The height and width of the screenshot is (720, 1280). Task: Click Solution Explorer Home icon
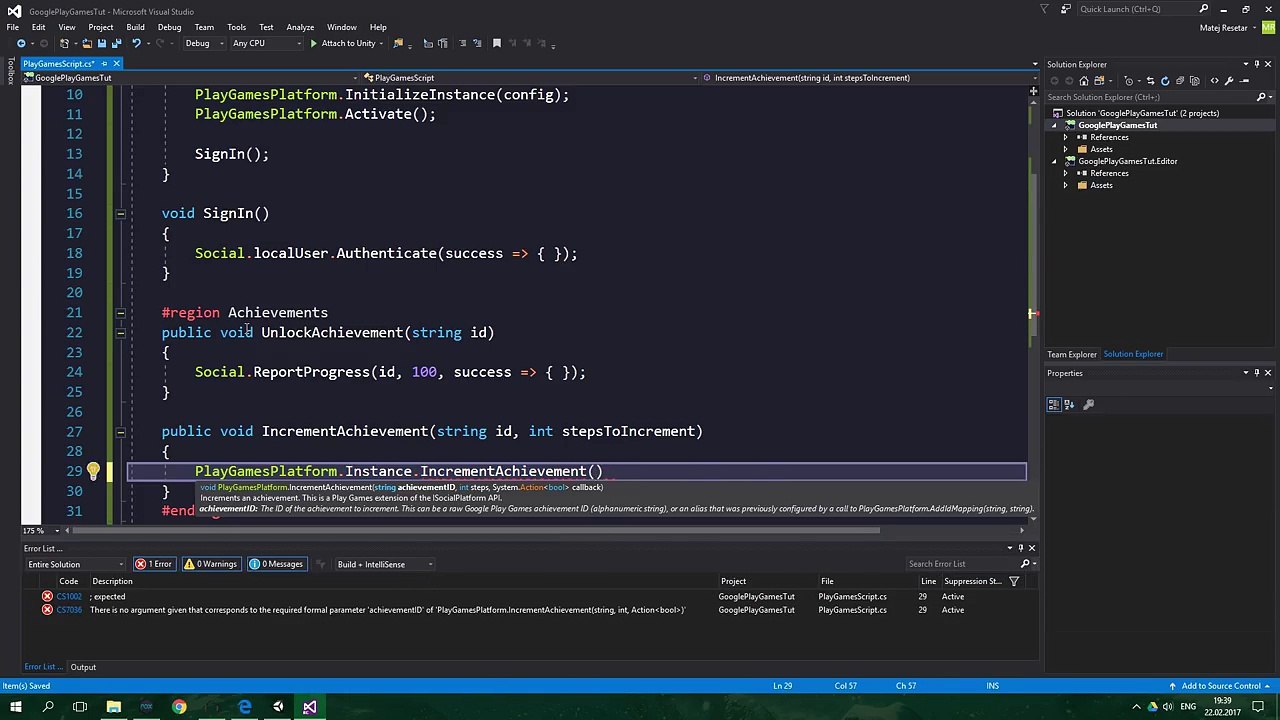point(1083,81)
